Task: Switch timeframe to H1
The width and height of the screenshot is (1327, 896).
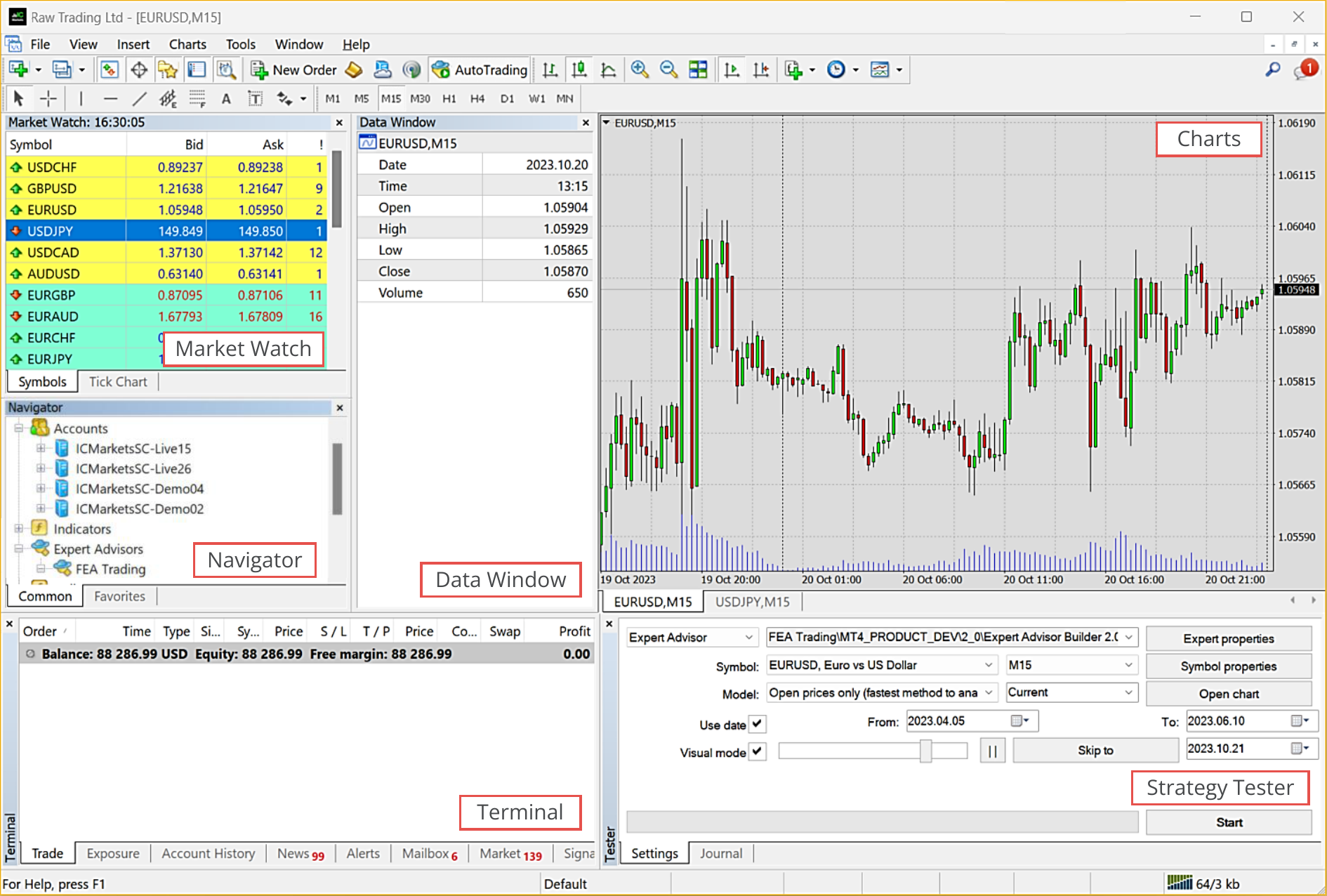Action: click(449, 99)
